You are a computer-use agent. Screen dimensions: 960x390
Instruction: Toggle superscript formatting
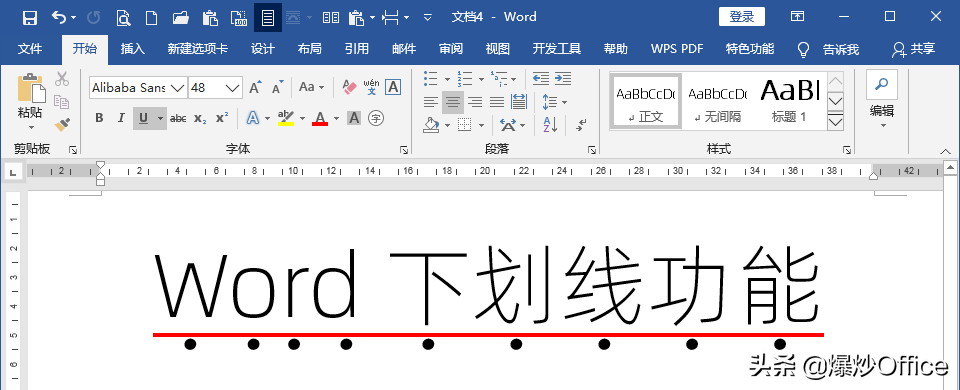pyautogui.click(x=222, y=117)
